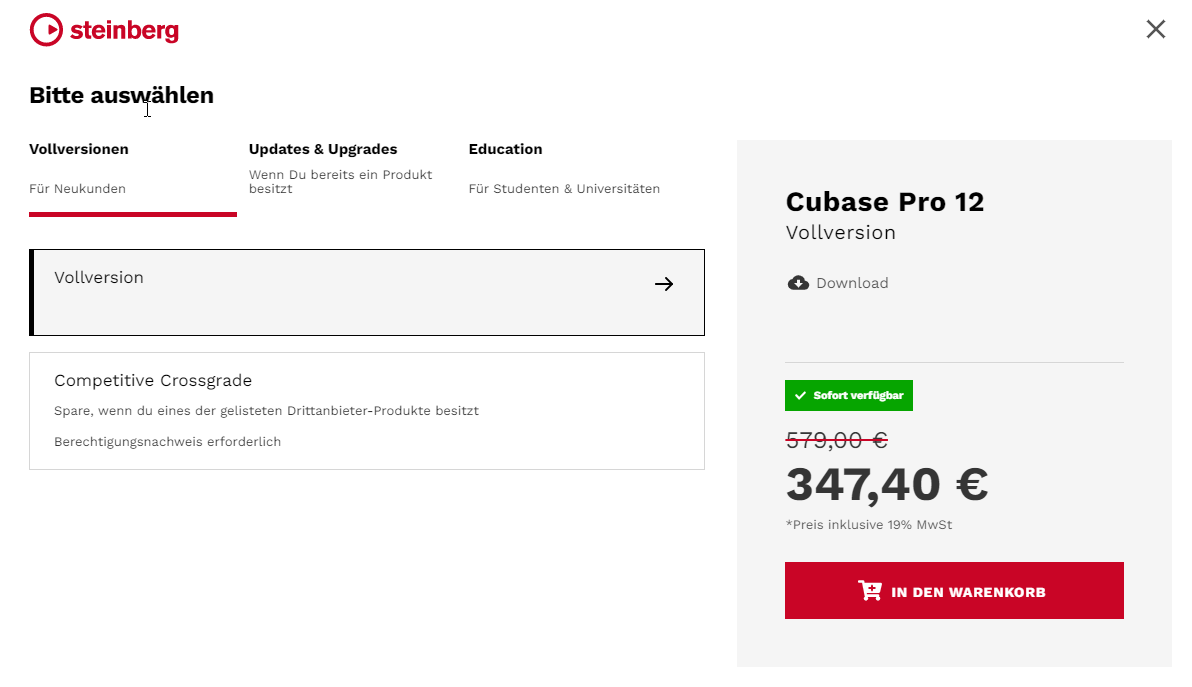This screenshot has width=1192, height=687.
Task: Click the Preis inklusive 19% MwSt note
Action: [x=868, y=525]
